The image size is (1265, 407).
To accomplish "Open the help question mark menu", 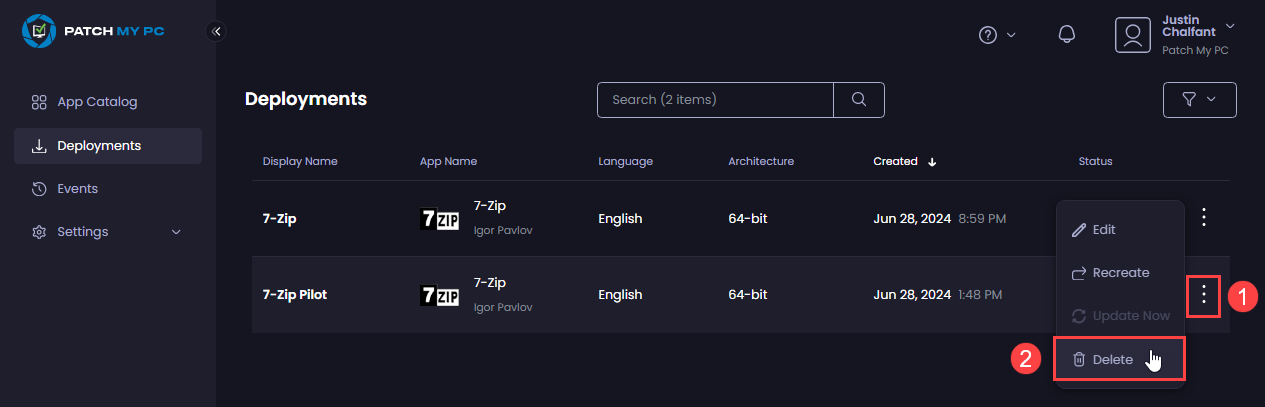I will coord(996,35).
